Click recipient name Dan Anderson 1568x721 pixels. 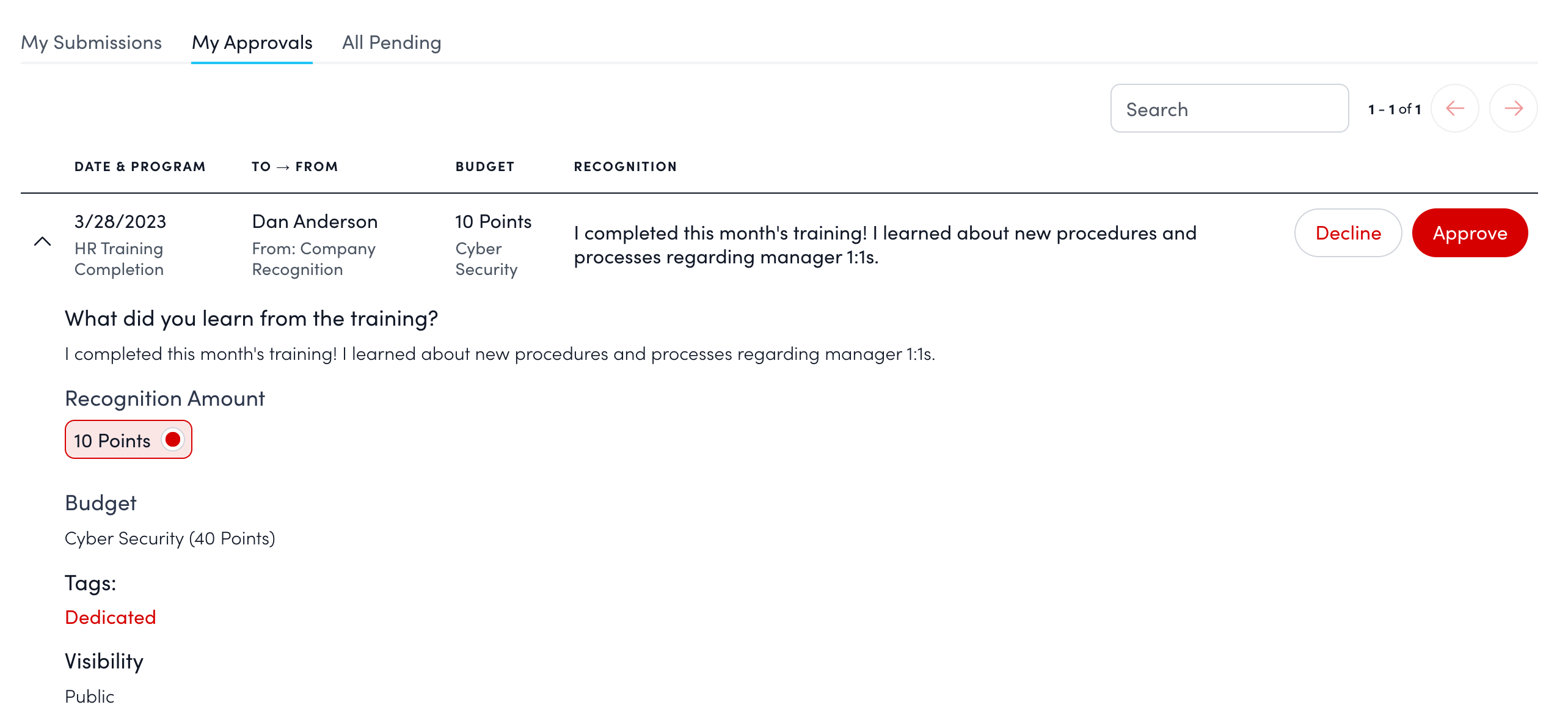[x=315, y=221]
